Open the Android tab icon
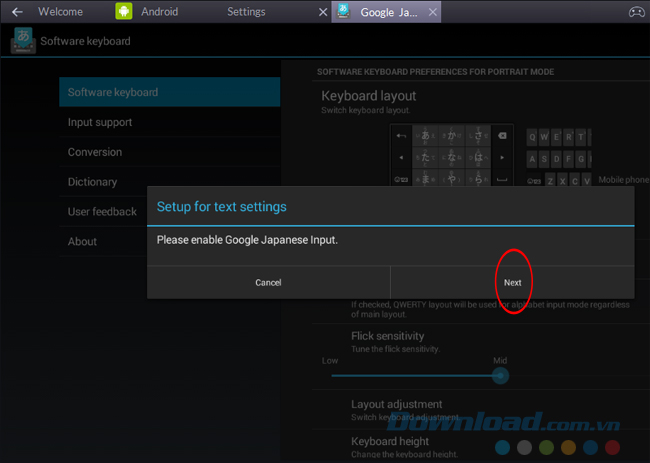 (x=124, y=12)
